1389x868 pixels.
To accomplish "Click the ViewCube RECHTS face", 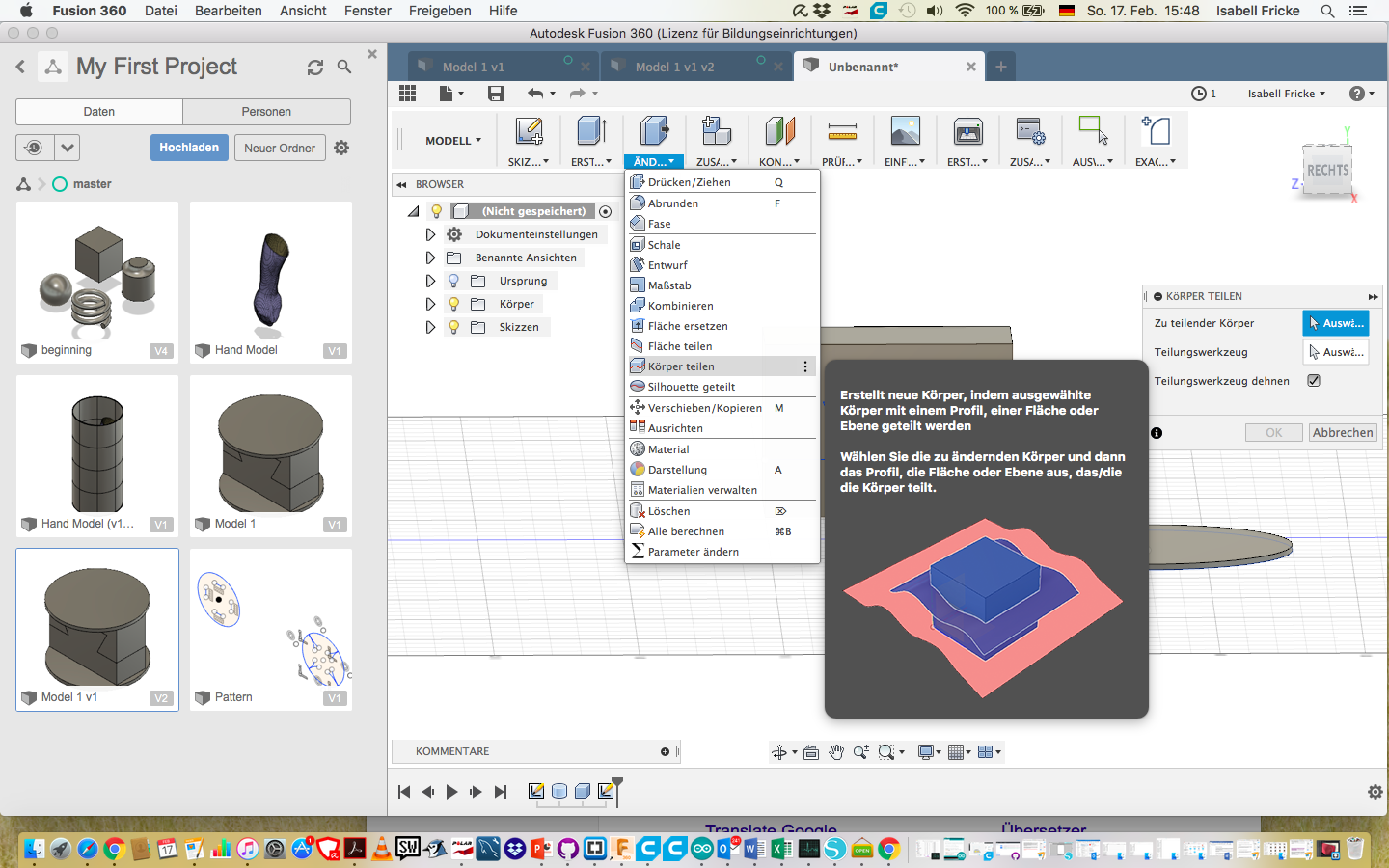I will pyautogui.click(x=1327, y=170).
